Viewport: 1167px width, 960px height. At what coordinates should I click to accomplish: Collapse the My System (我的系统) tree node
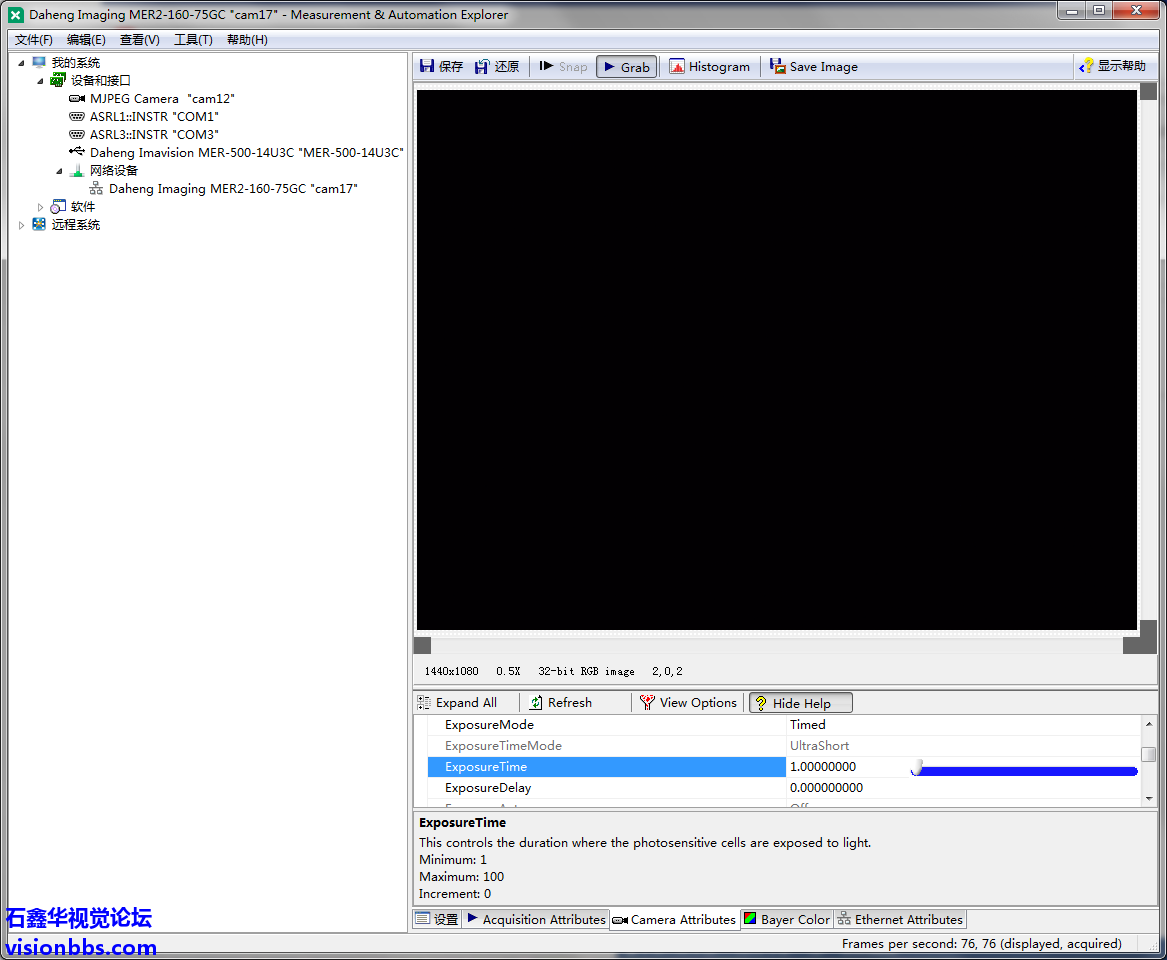pos(22,63)
